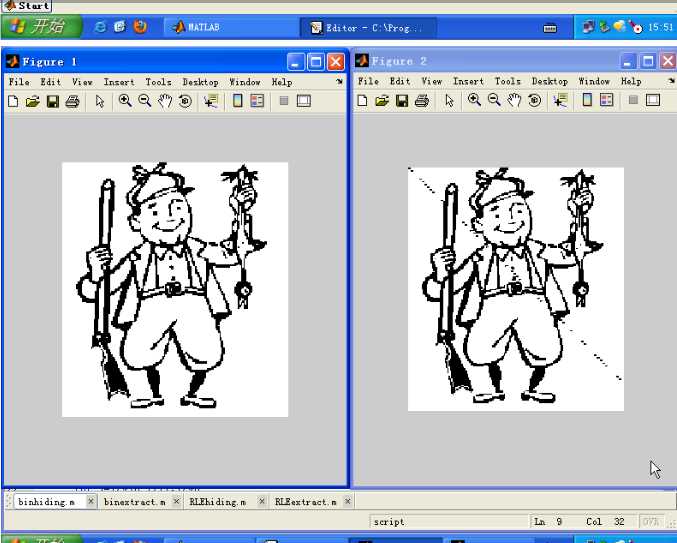
Task: Click Save icon in Figure 2 toolbar
Action: [402, 101]
